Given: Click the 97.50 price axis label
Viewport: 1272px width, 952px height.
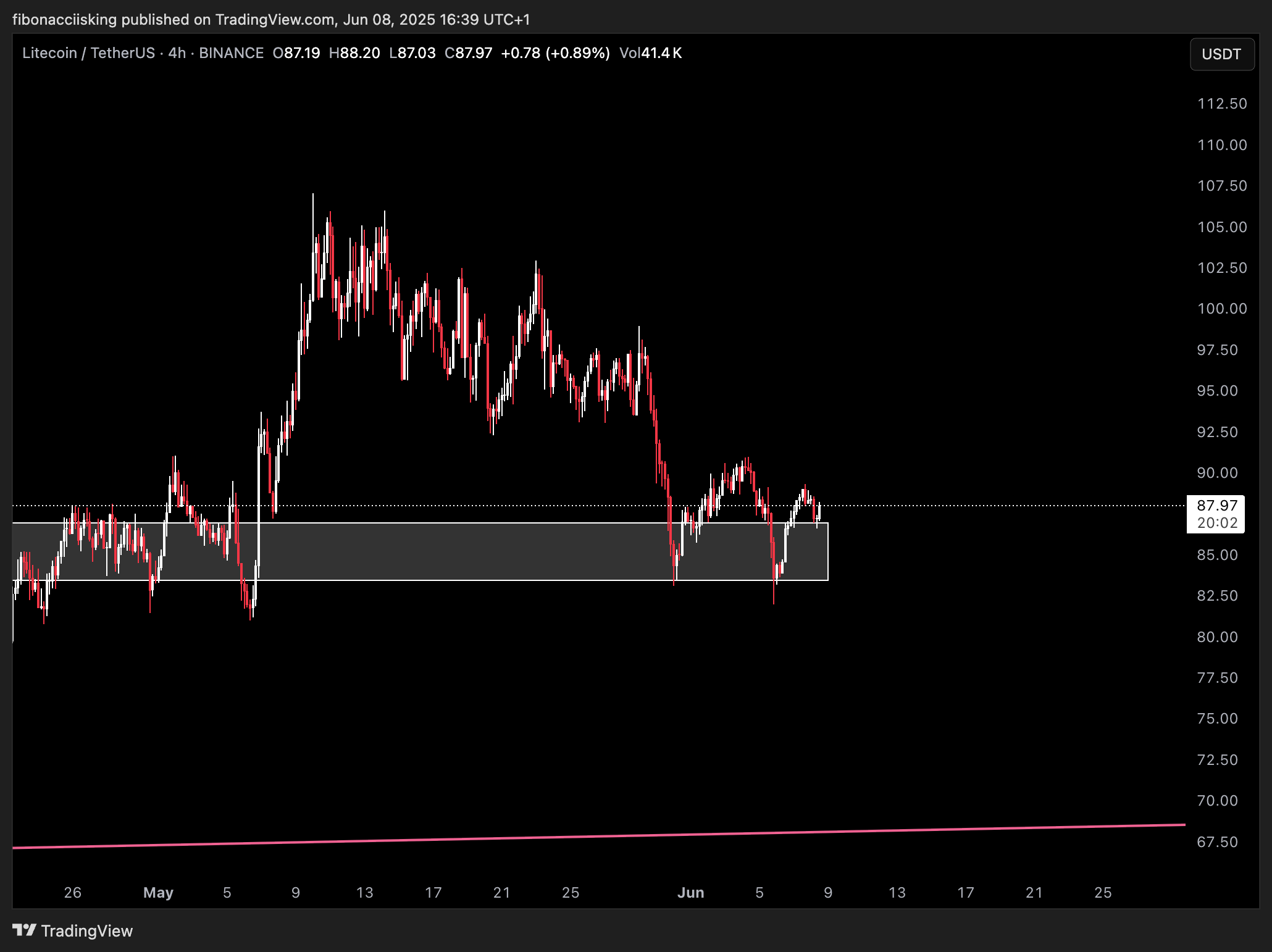Looking at the screenshot, I should point(1217,350).
